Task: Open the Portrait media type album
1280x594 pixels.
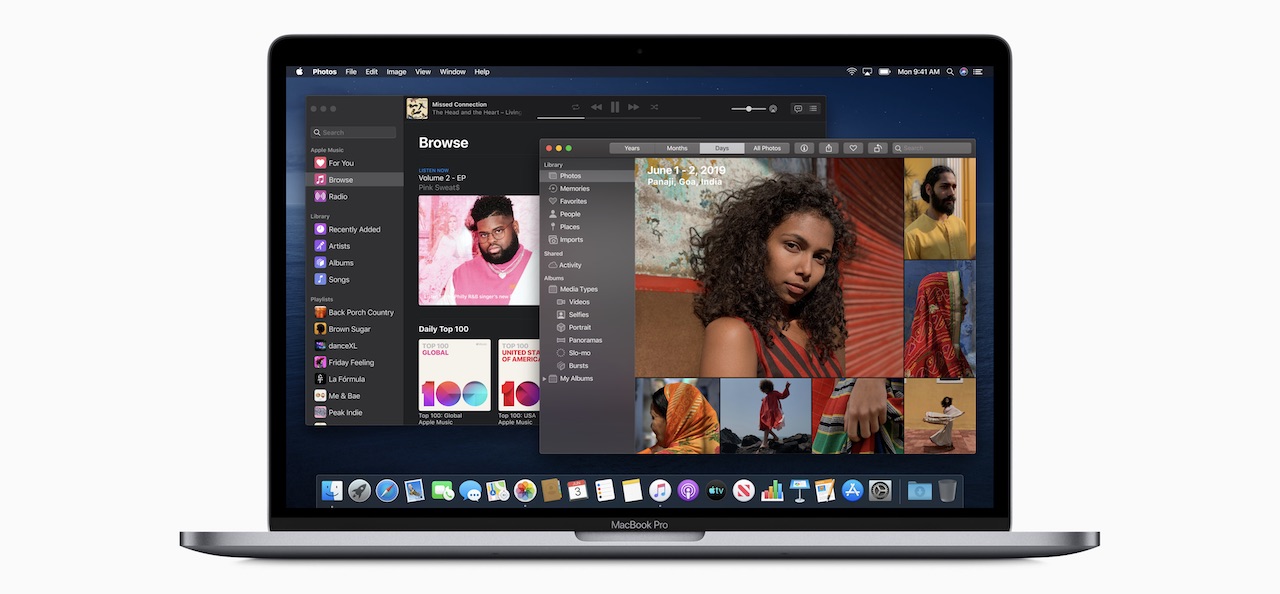Action: (587, 327)
